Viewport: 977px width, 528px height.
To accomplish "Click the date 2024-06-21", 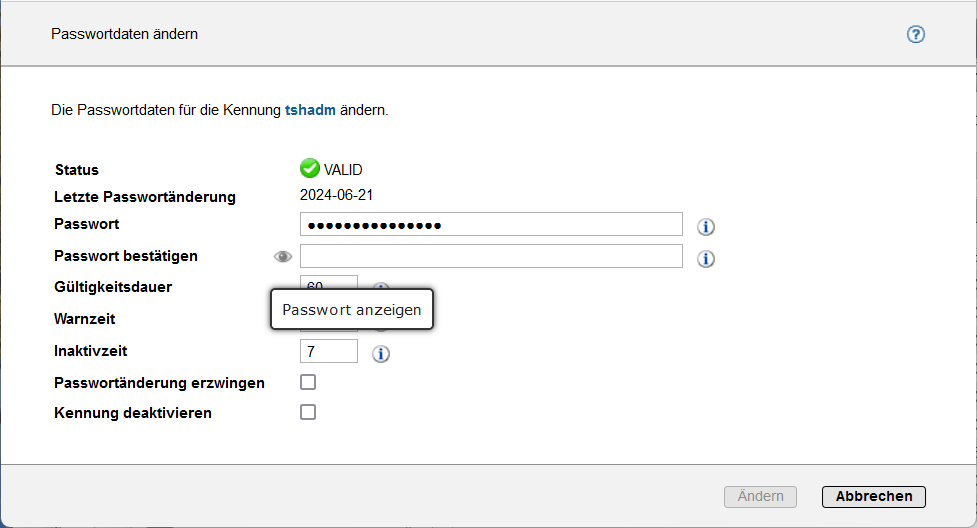I will (337, 196).
